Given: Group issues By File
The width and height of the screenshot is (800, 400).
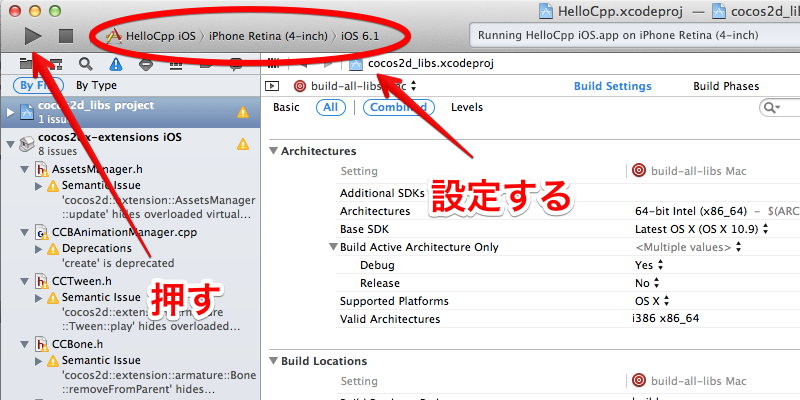Looking at the screenshot, I should coord(38,85).
